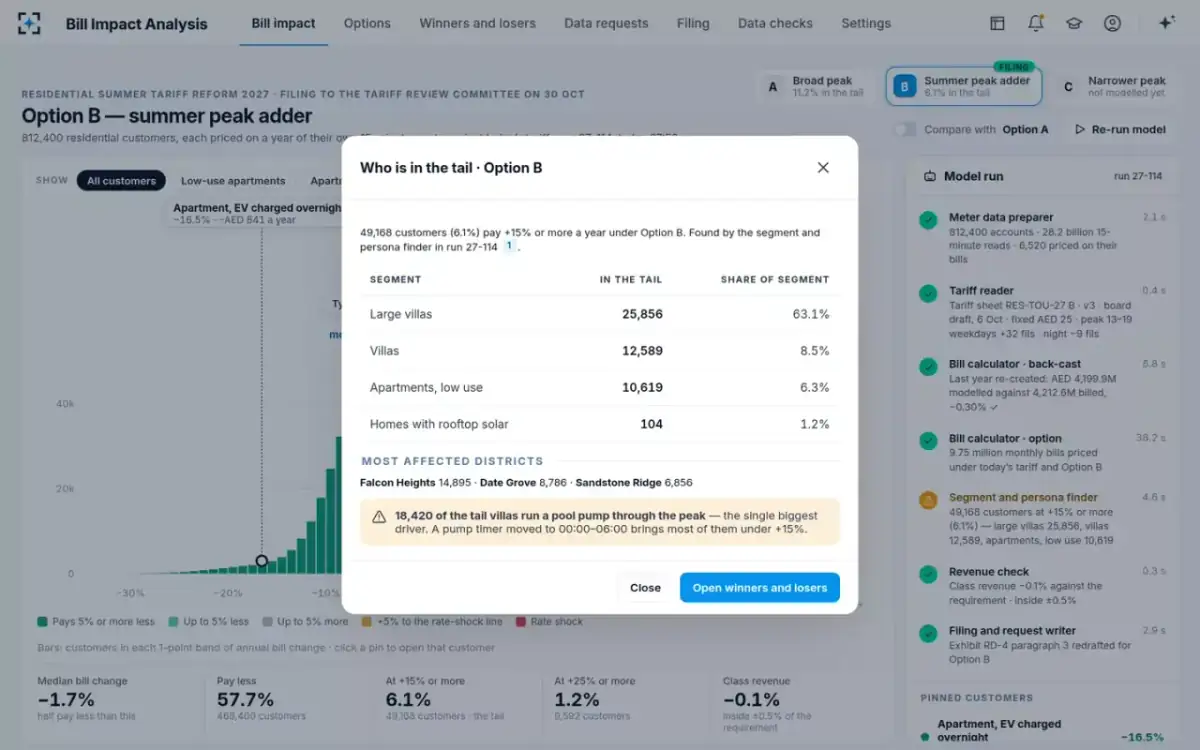Image resolution: width=1200 pixels, height=750 pixels.
Task: Click the Villas count 12,589
Action: [641, 351]
